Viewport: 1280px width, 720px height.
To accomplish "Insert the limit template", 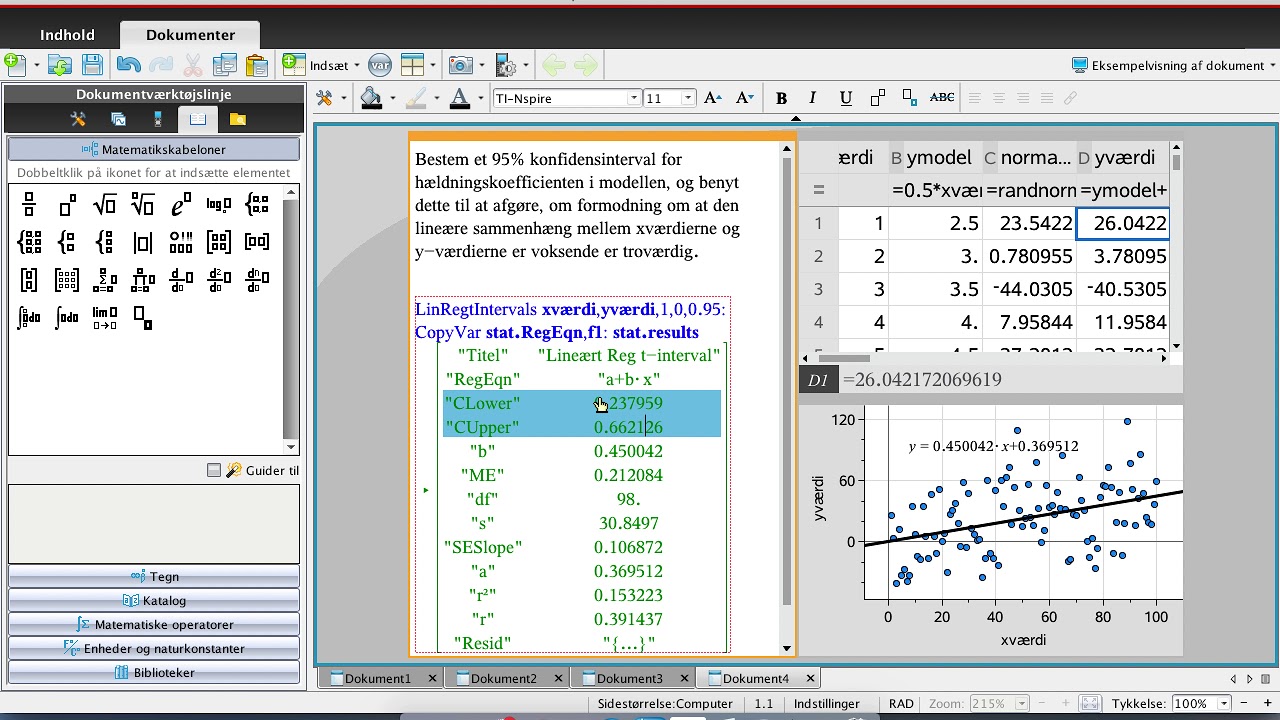I will click(x=104, y=317).
